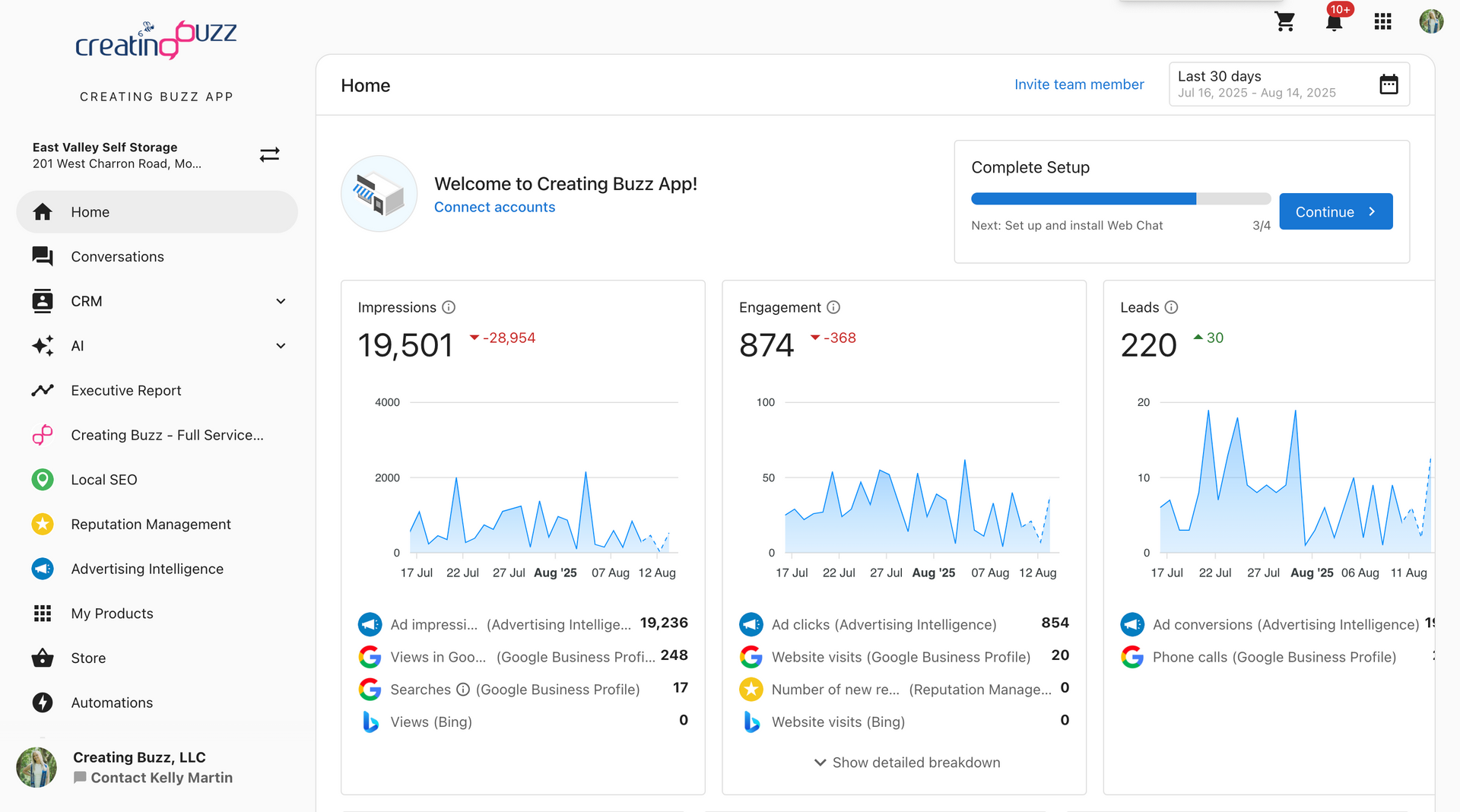Click the Continue setup button

coord(1335,212)
